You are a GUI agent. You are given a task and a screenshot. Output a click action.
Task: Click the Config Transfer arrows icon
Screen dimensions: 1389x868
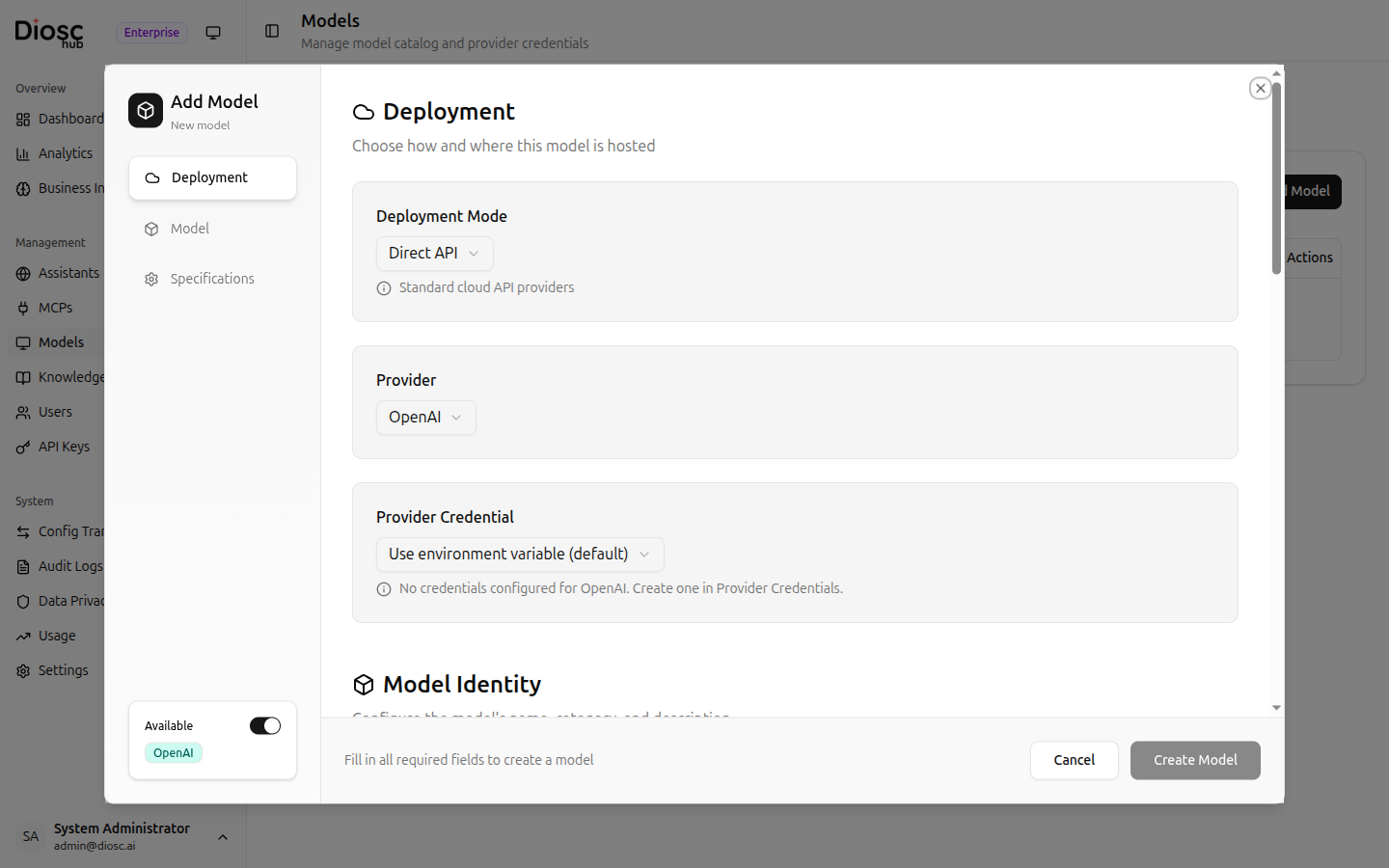[x=23, y=532]
